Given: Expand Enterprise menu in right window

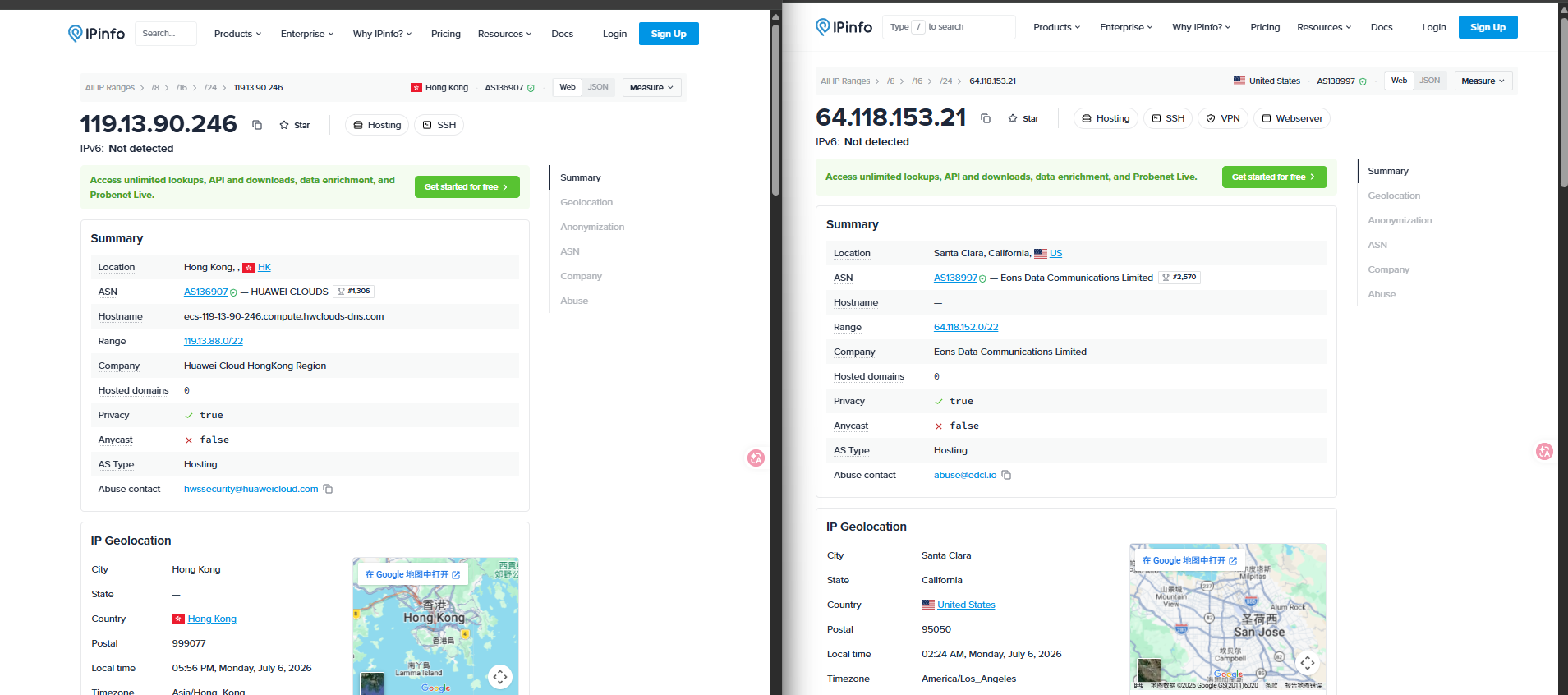Looking at the screenshot, I should 1126,27.
